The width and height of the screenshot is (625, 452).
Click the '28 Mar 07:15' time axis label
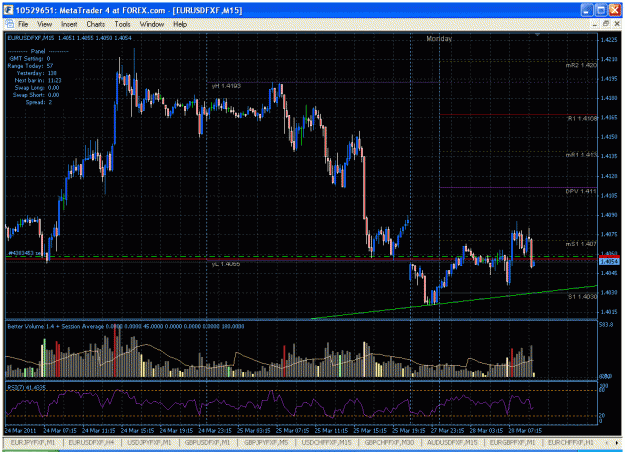click(x=525, y=430)
